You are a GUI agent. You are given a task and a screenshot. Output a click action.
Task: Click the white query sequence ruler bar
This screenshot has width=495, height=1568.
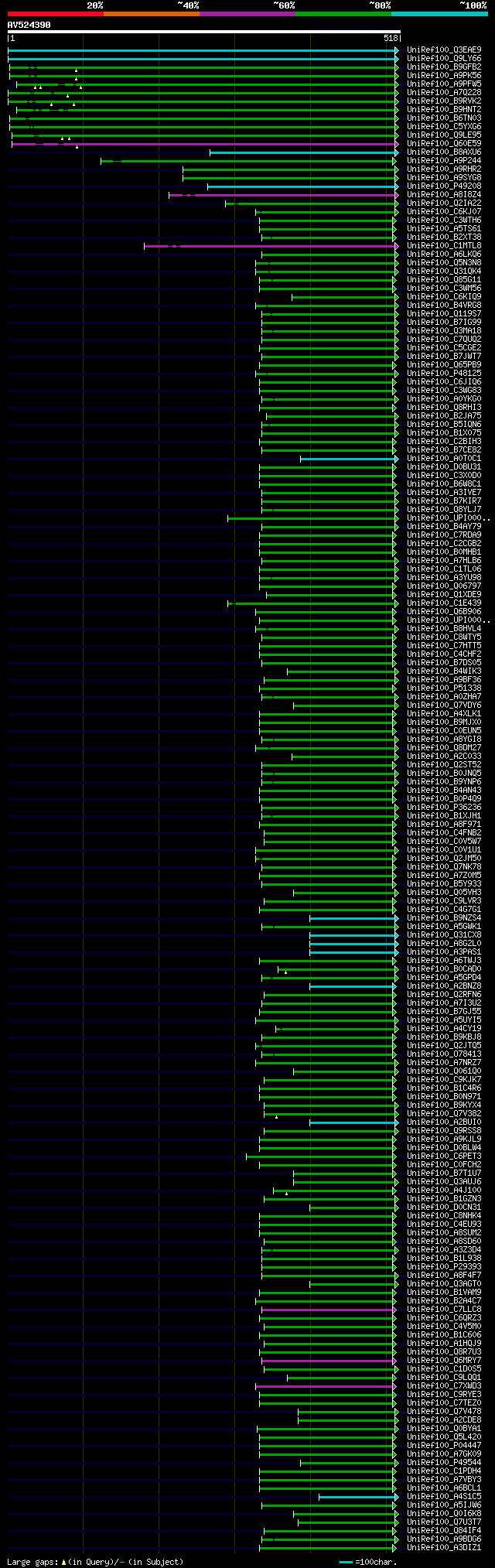click(203, 32)
